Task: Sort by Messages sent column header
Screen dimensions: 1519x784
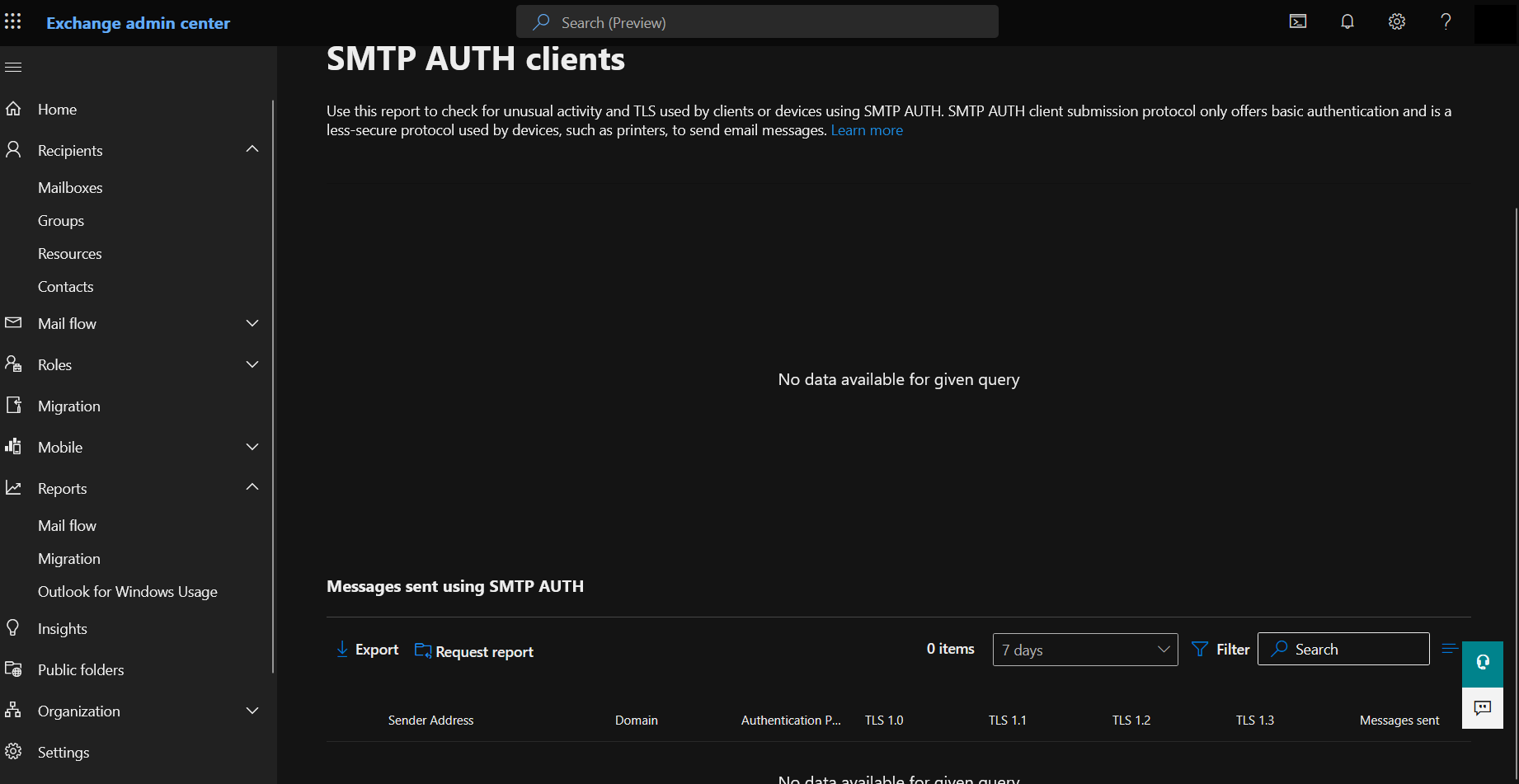Action: (1399, 721)
